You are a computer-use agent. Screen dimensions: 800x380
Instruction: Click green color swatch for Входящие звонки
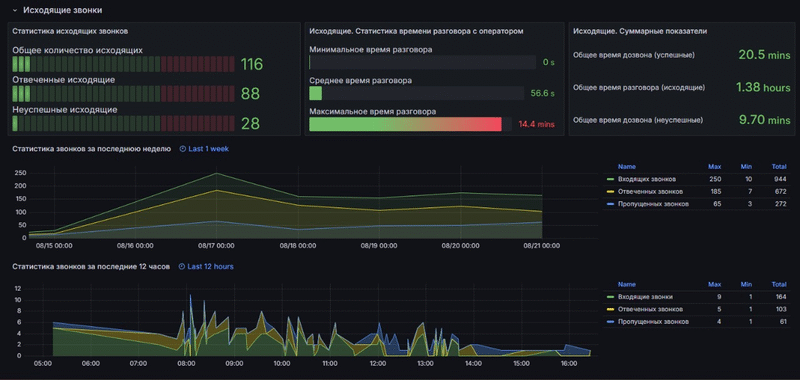pyautogui.click(x=610, y=297)
